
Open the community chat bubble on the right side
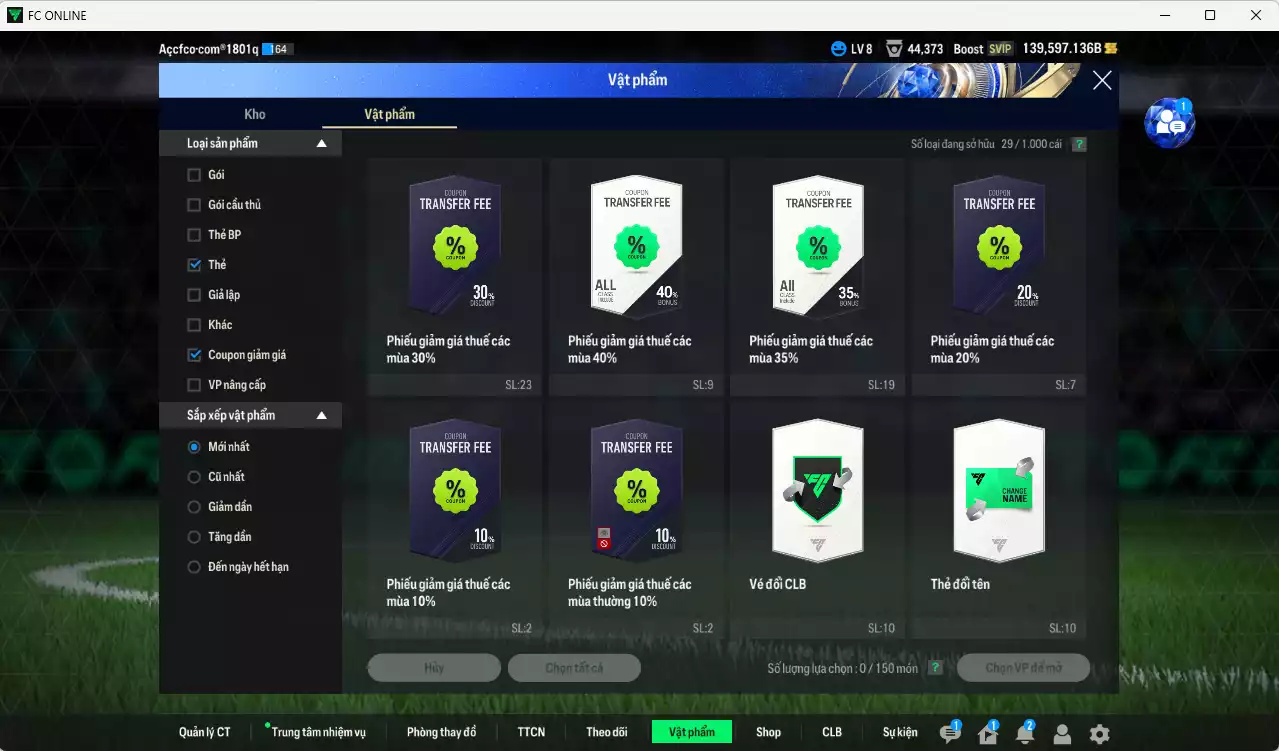click(1168, 121)
